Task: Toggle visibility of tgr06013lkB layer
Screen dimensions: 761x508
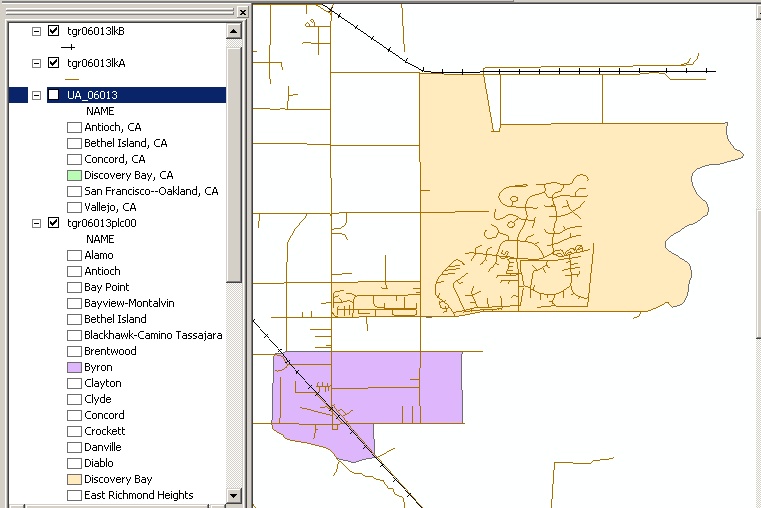Action: [53, 31]
